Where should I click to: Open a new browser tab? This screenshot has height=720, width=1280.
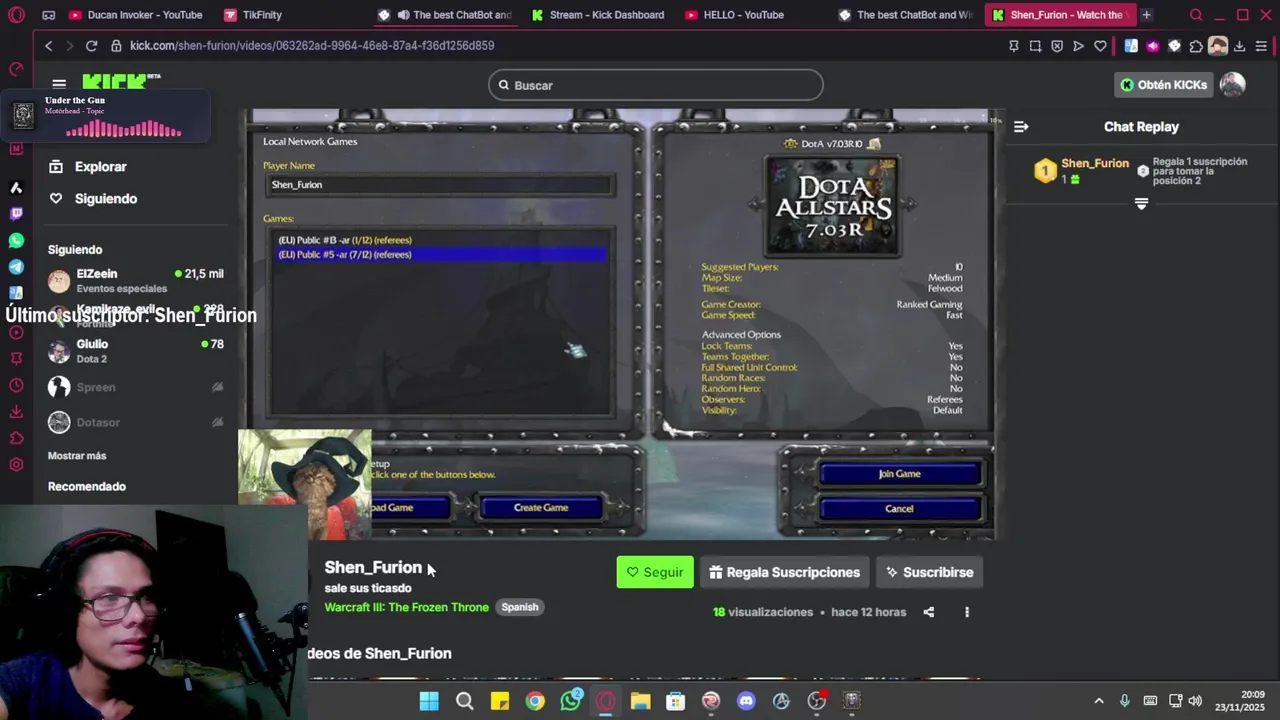click(1146, 15)
